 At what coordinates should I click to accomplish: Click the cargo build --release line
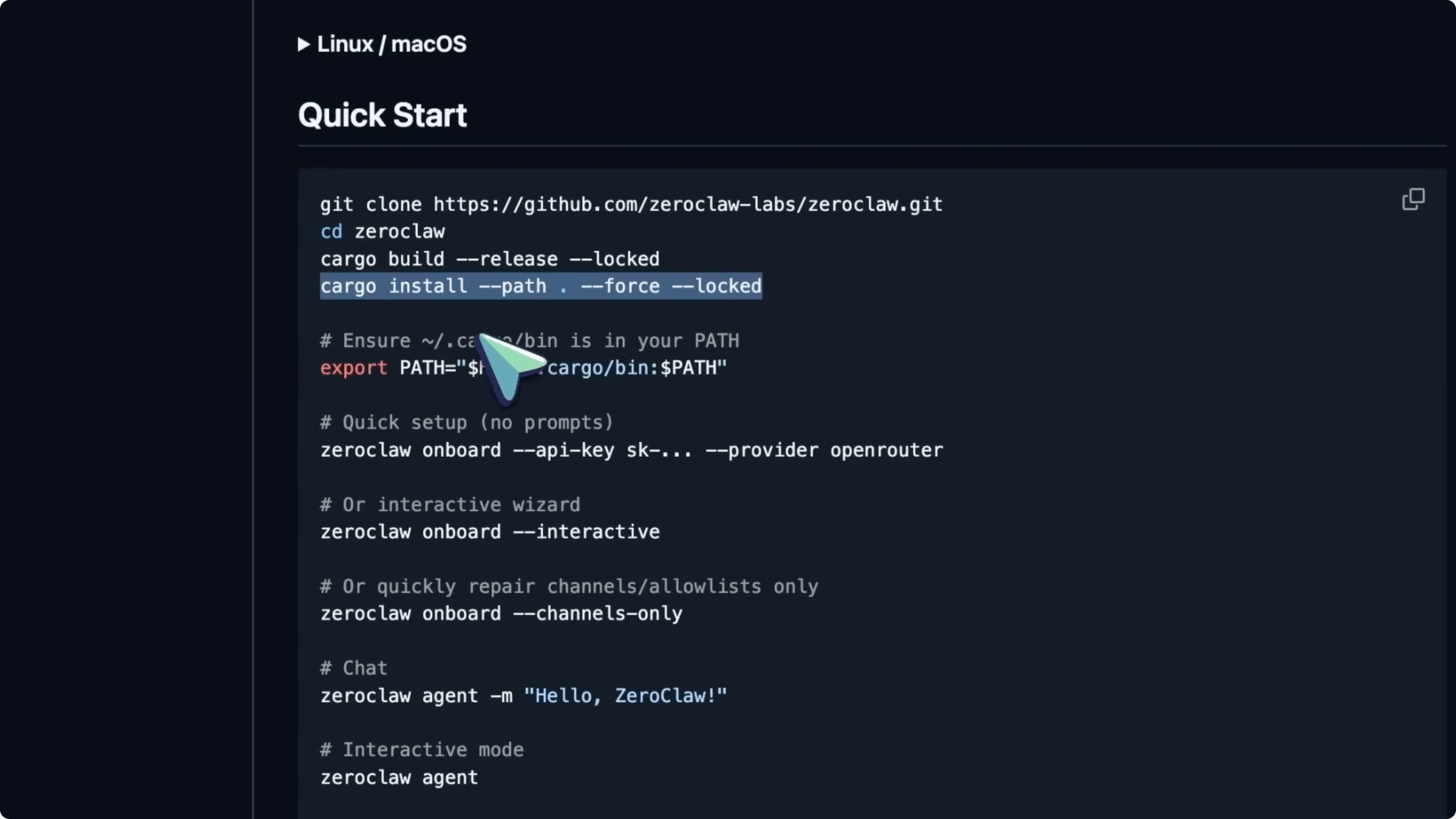489,260
